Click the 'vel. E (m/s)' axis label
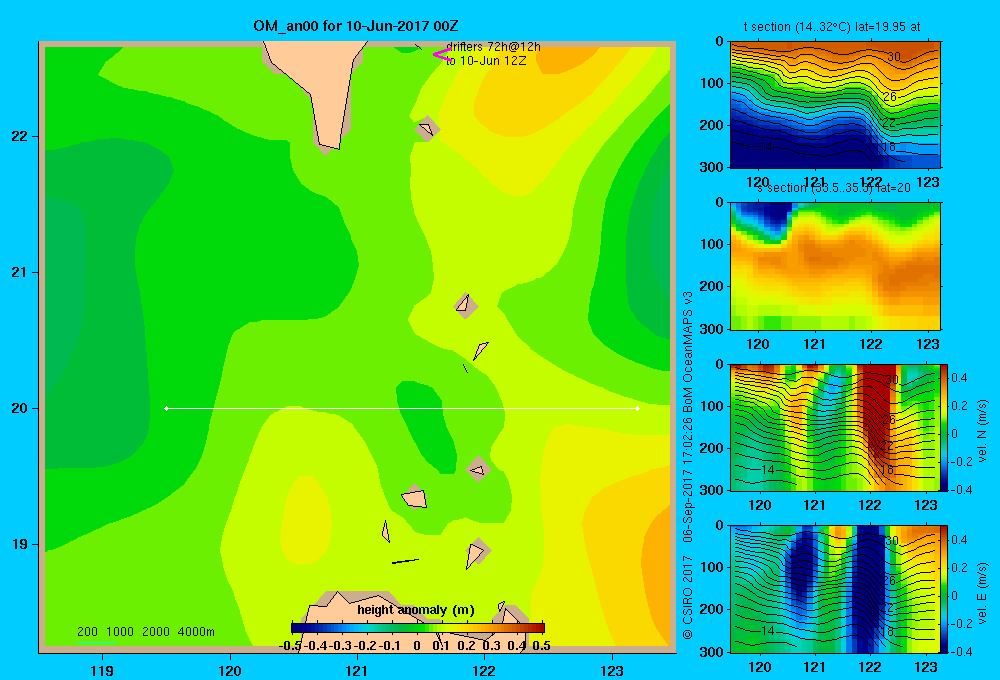The width and height of the screenshot is (1000, 680). click(982, 591)
